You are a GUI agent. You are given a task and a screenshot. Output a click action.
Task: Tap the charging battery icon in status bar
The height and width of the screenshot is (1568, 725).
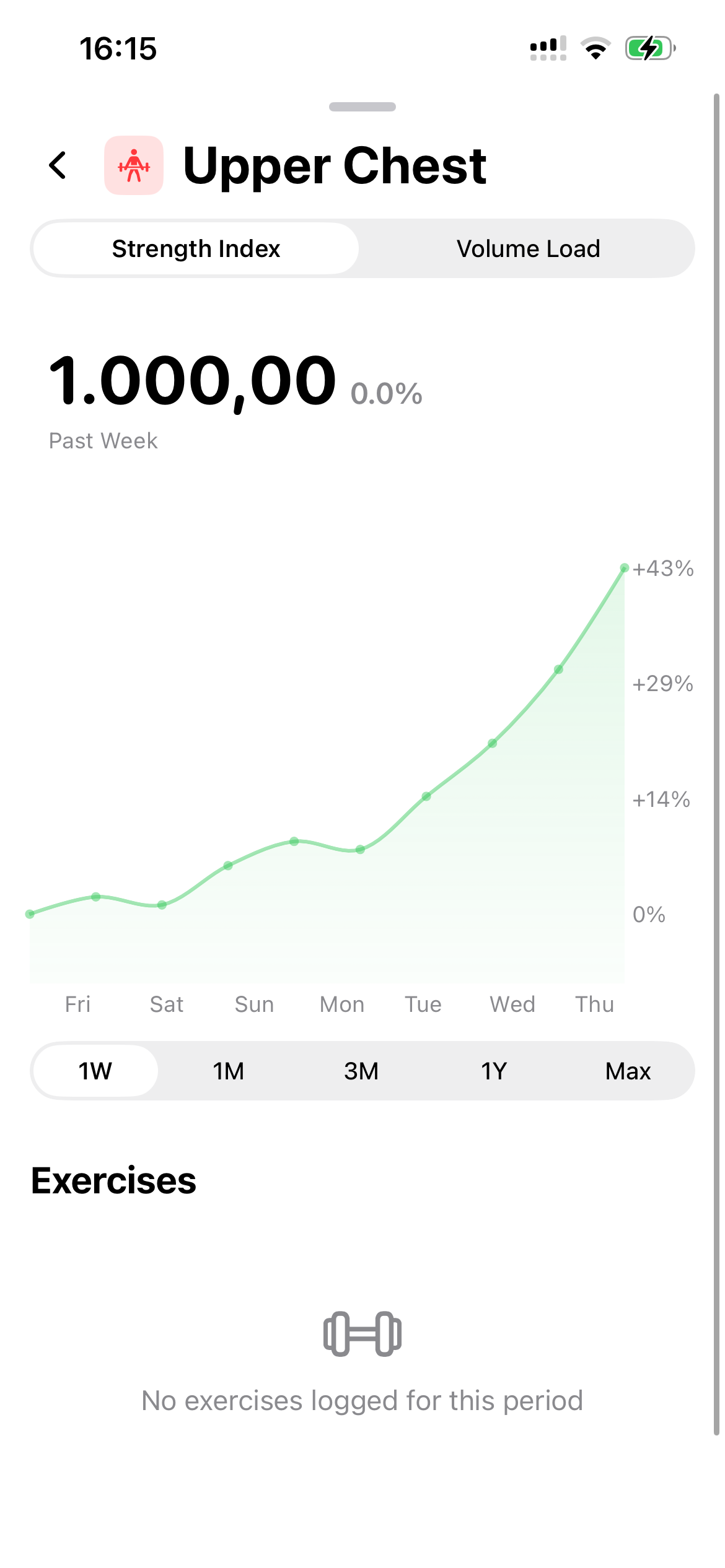tap(648, 49)
